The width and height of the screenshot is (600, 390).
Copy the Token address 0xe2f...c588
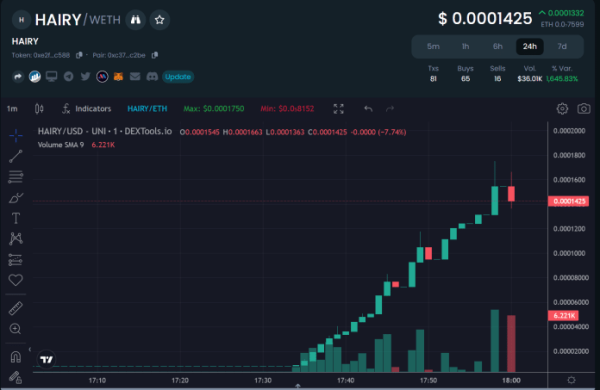pyautogui.click(x=79, y=55)
